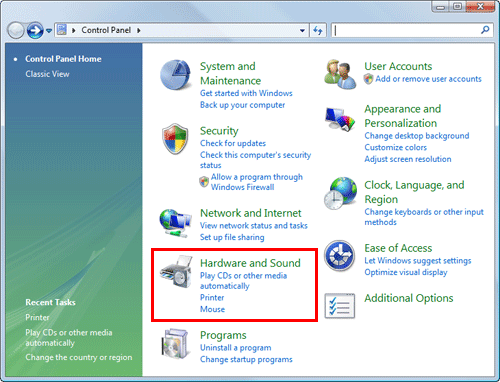Close the Control Panel window
The height and width of the screenshot is (382, 500).
(x=480, y=6)
